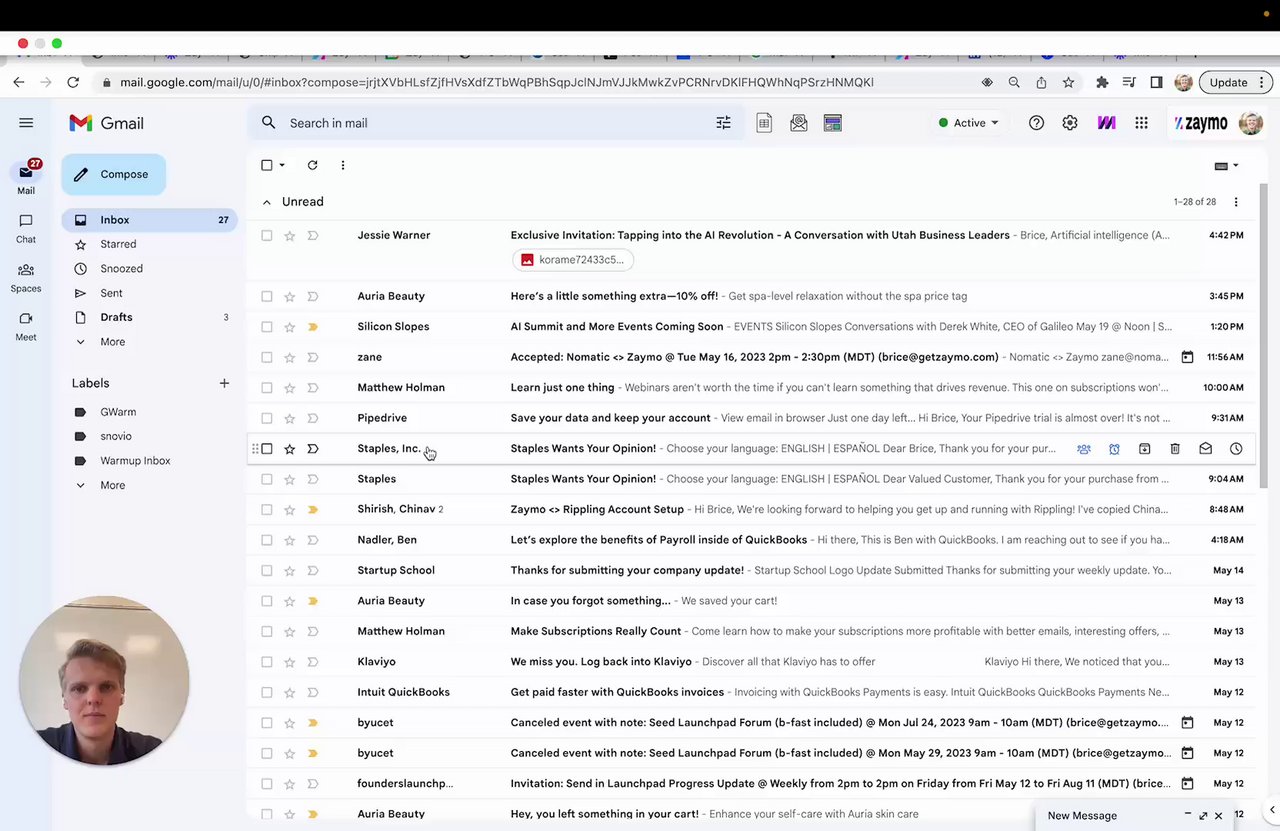The width and height of the screenshot is (1280, 831).
Task: Open the Meet section in the sidebar
Action: tap(26, 326)
